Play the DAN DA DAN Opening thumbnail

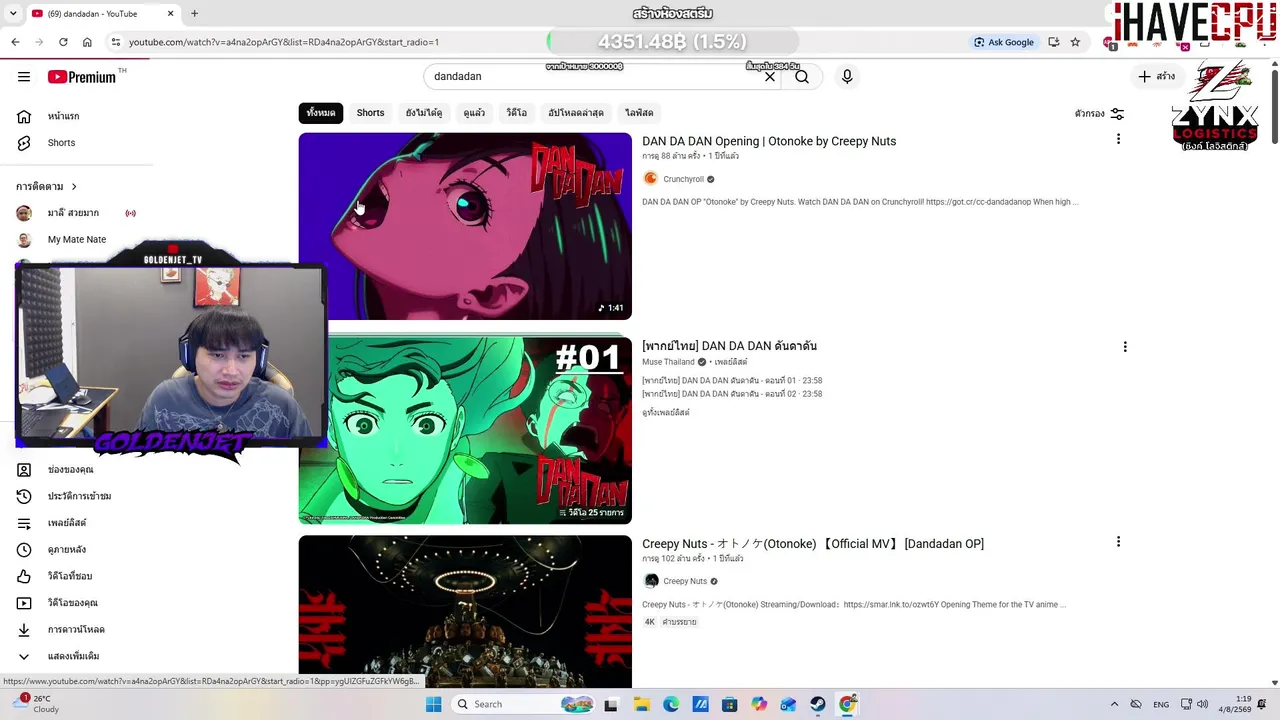tap(465, 226)
